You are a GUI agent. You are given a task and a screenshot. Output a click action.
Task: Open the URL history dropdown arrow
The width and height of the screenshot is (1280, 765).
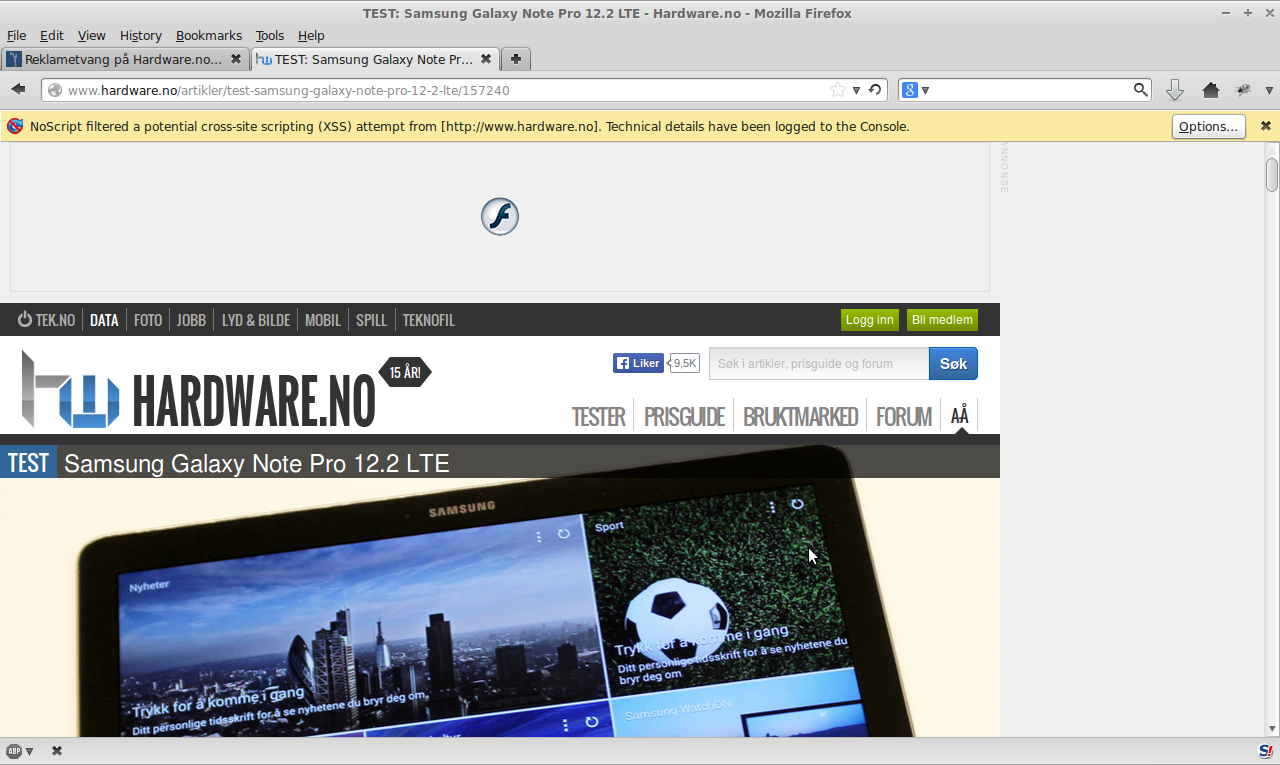click(856, 90)
